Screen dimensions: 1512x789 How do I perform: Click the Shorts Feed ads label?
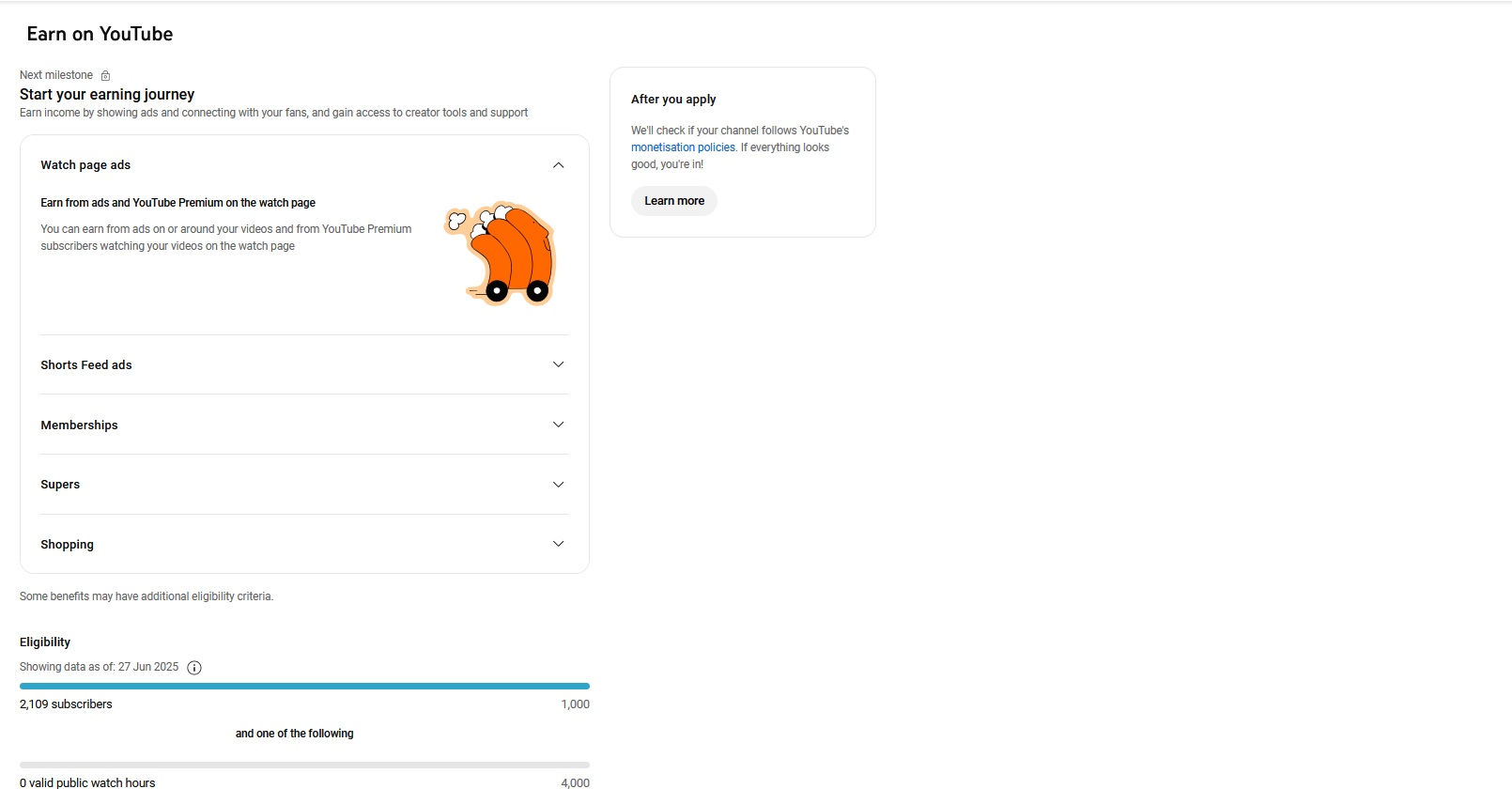[x=86, y=365]
